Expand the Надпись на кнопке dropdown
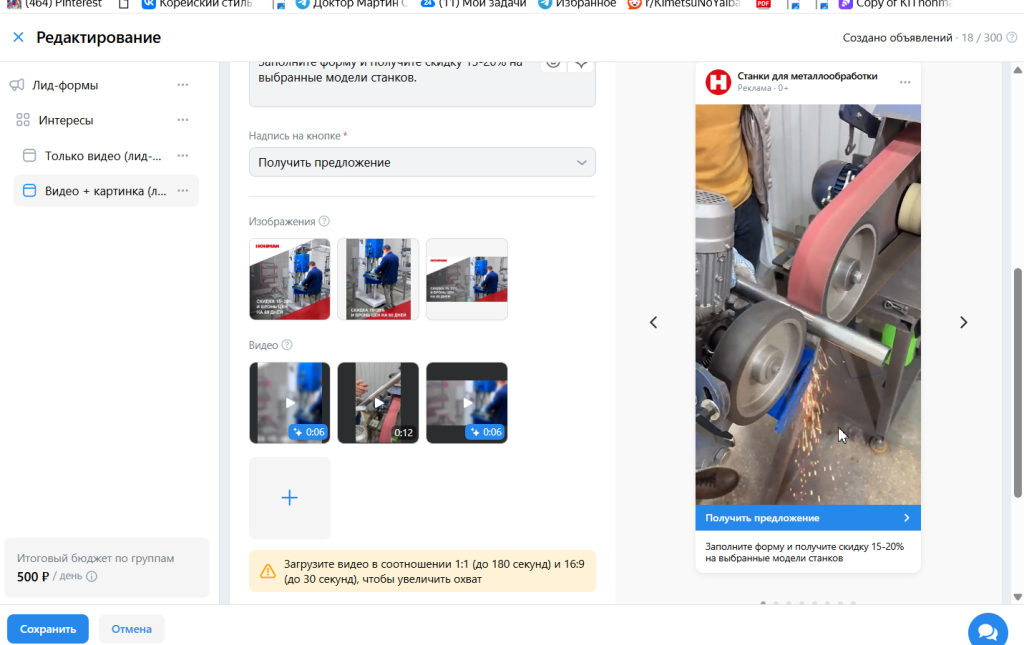 click(x=422, y=162)
